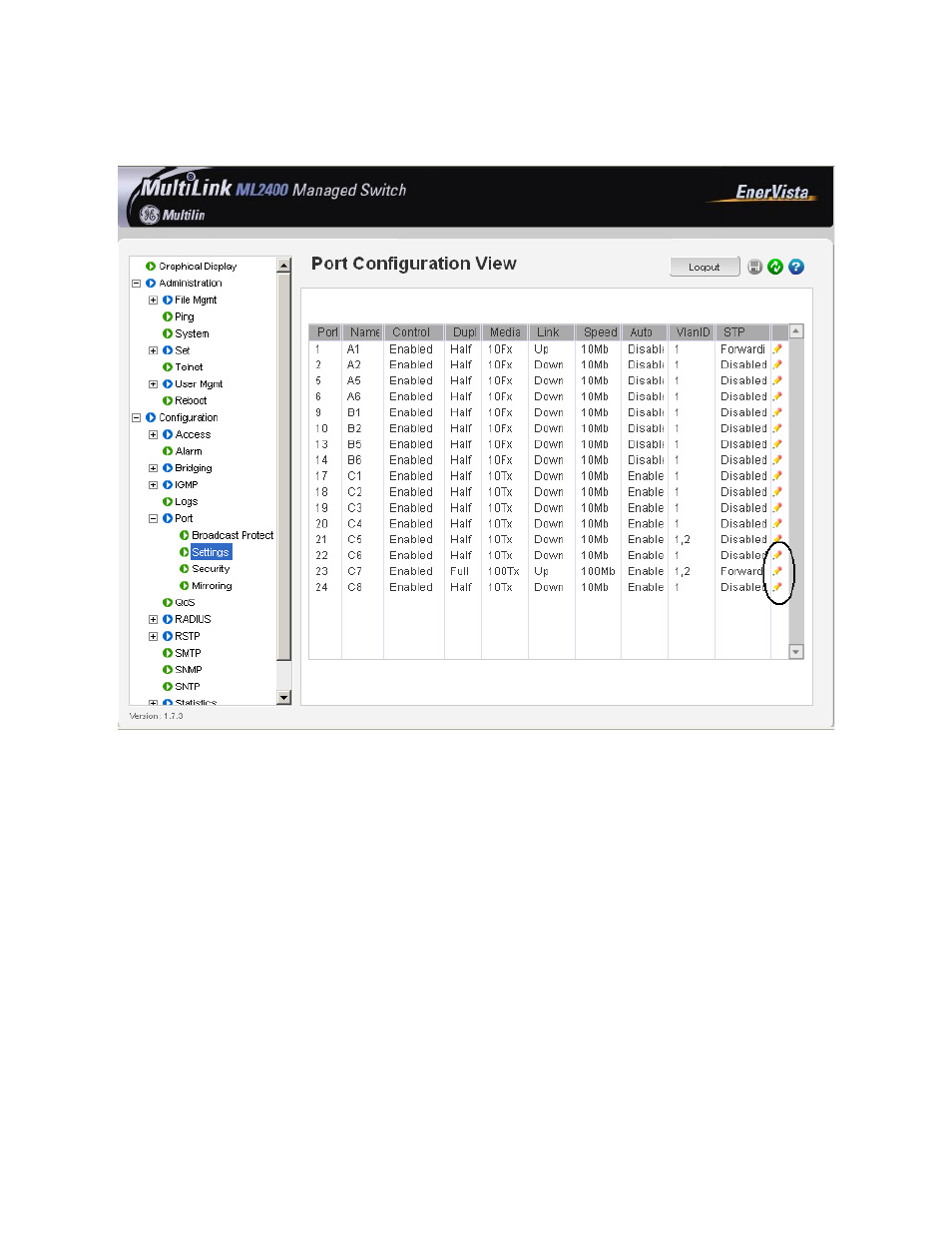Edit port 18 via its pencil icon
Screen dimensions: 952x1233
coord(777,492)
